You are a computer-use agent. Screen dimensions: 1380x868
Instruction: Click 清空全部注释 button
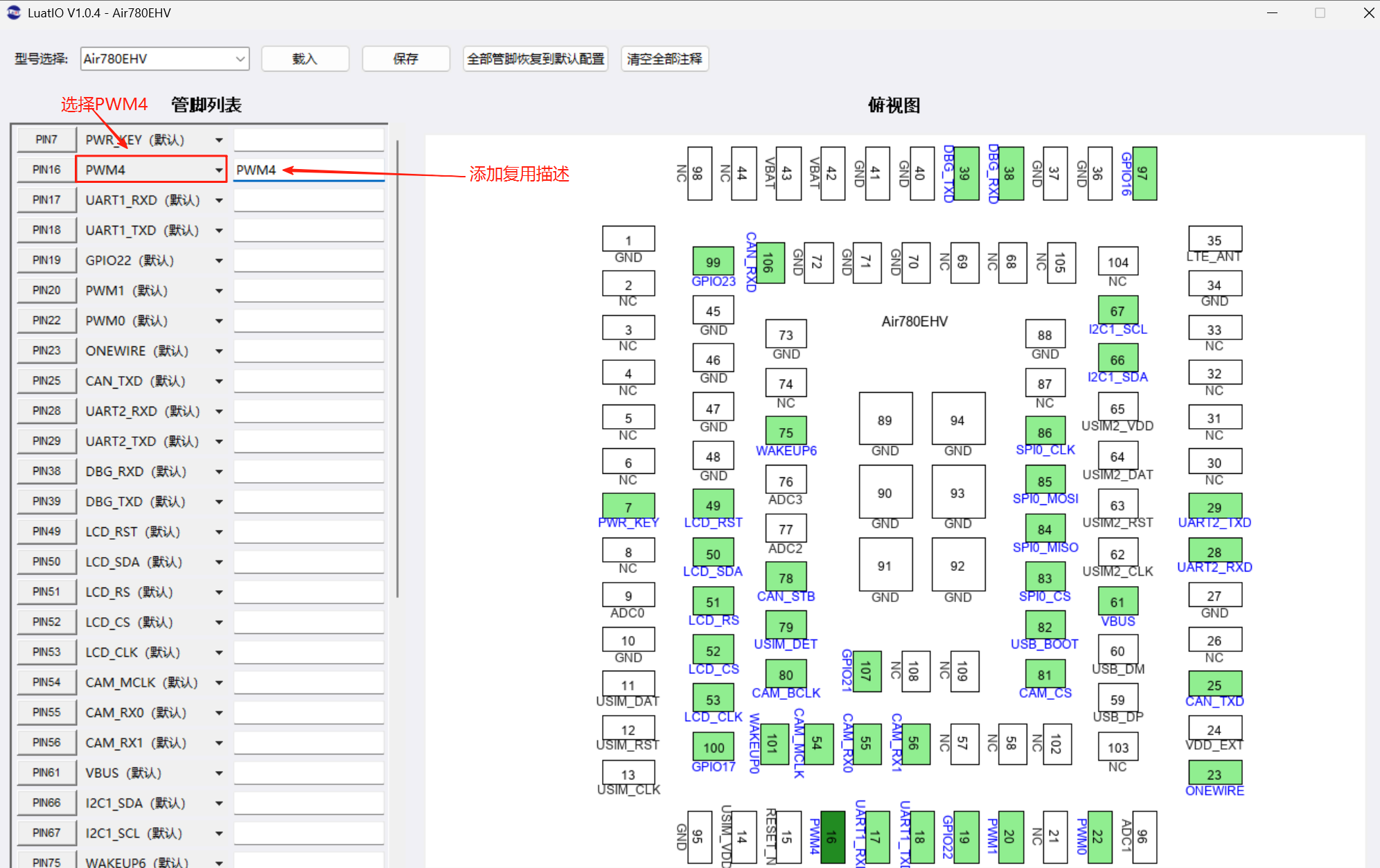pos(664,59)
